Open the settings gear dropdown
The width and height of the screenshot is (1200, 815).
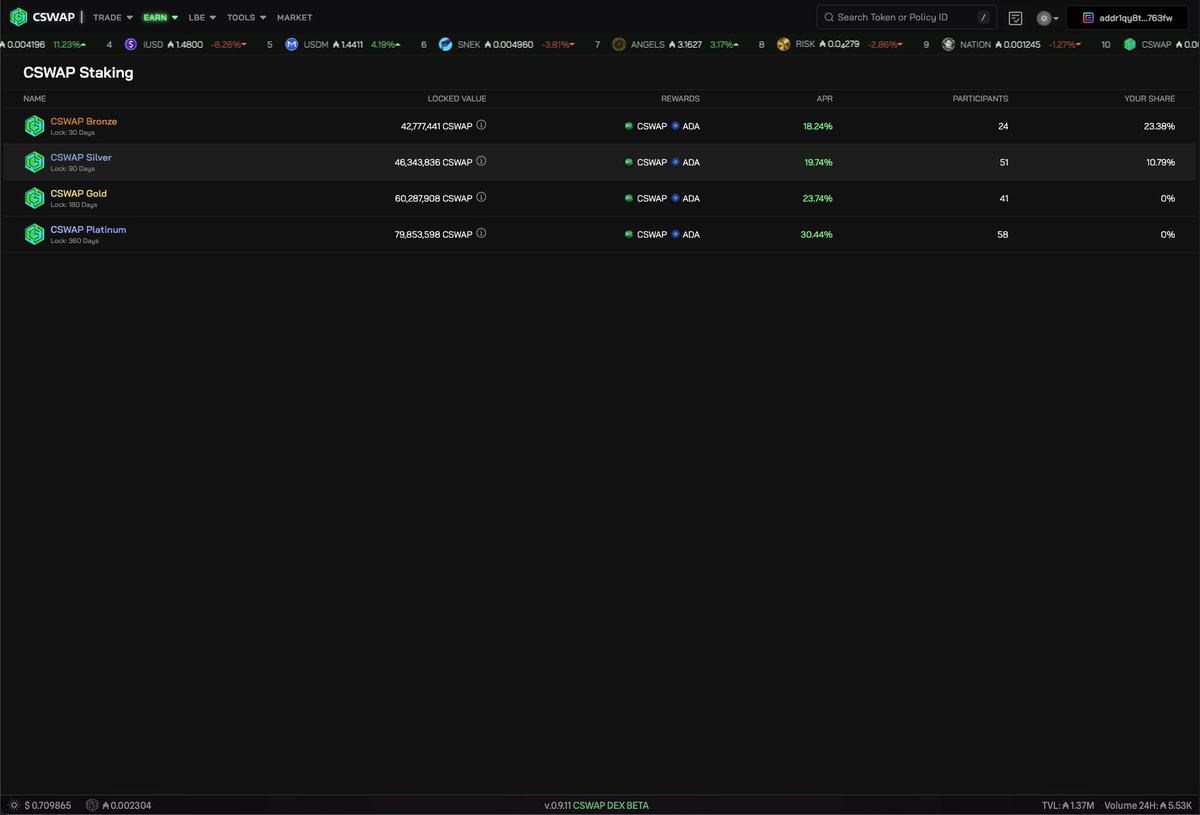[1047, 18]
